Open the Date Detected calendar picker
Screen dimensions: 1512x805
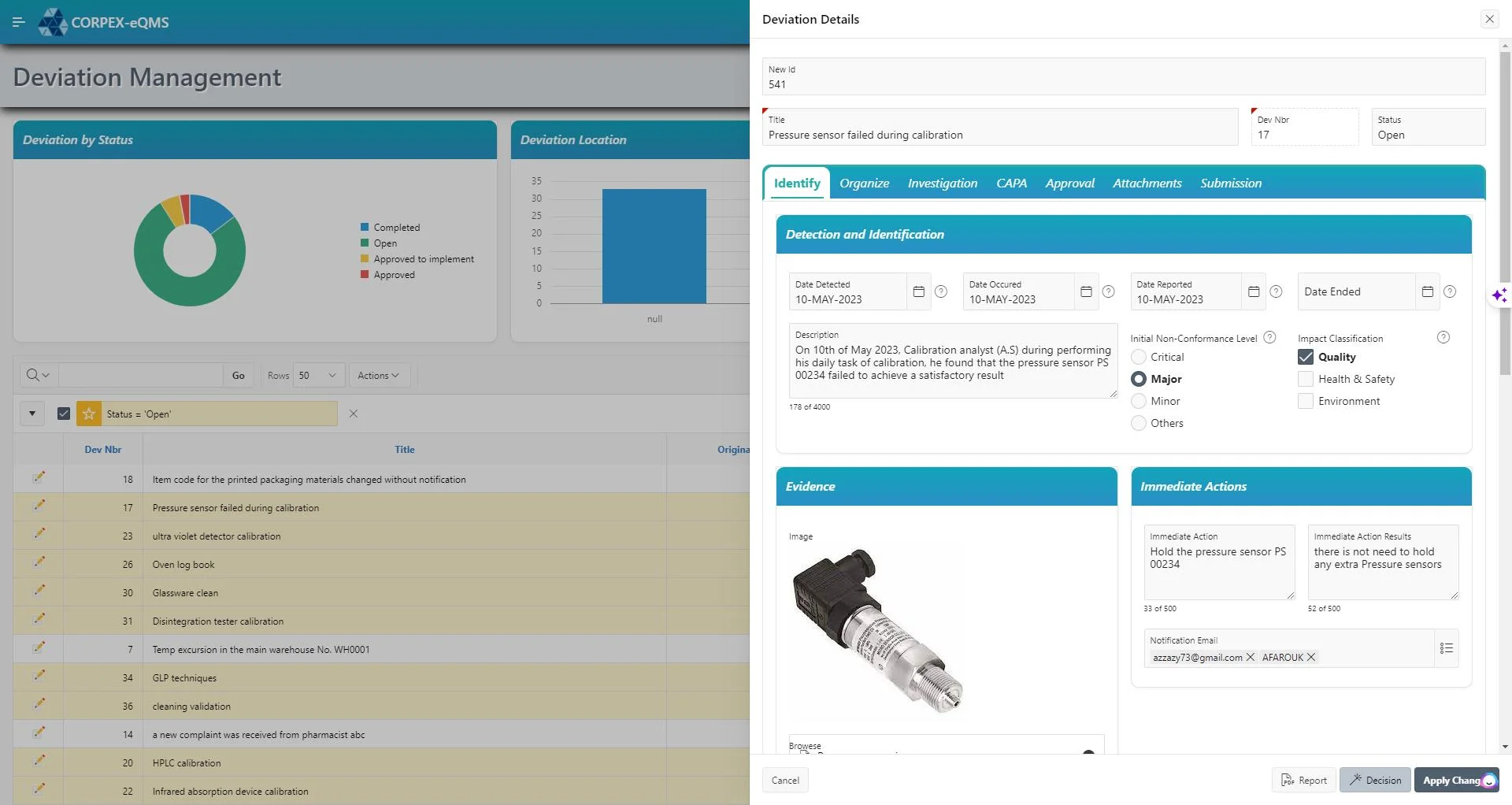pos(918,291)
